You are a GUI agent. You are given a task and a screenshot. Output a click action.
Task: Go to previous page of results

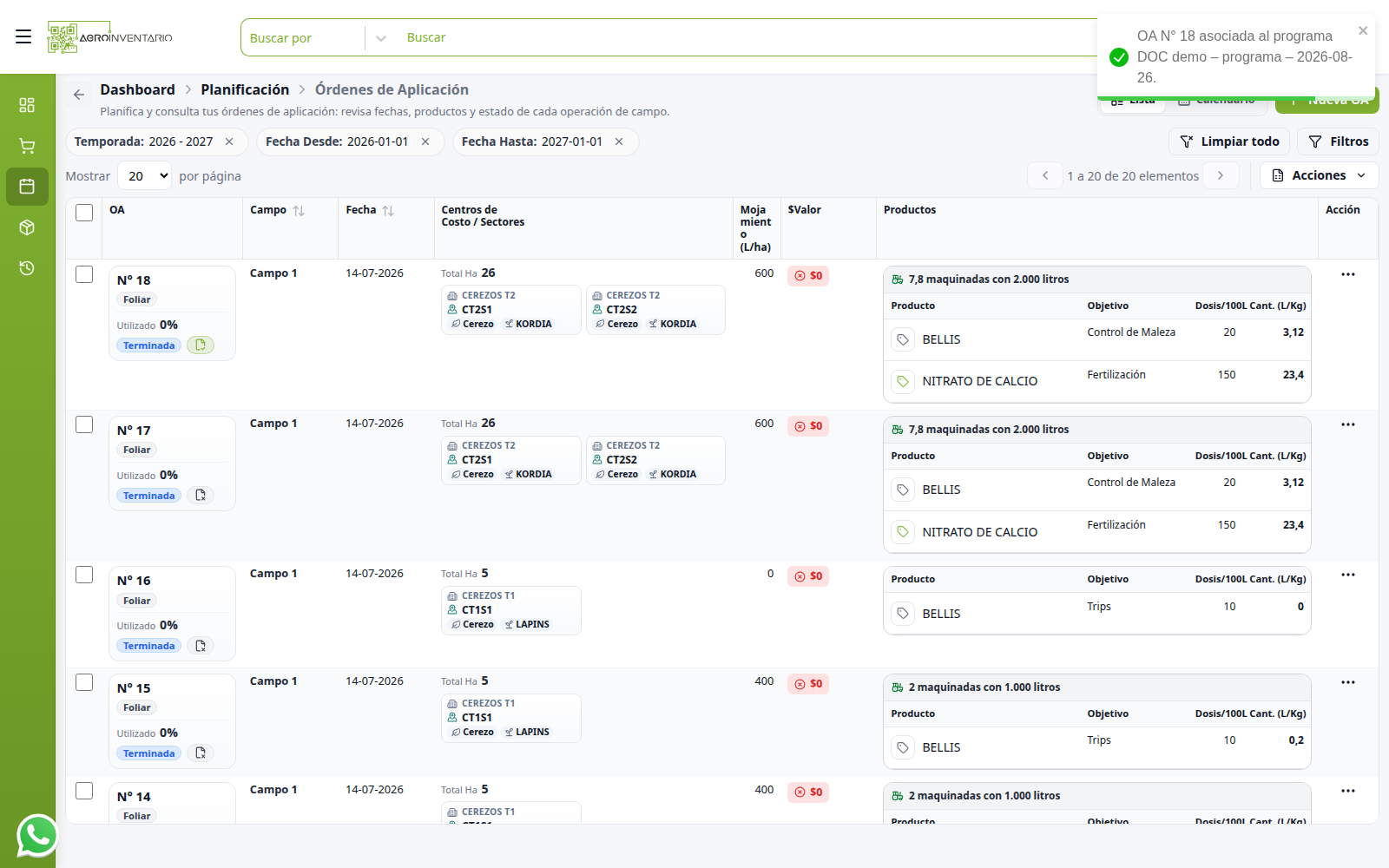[x=1045, y=175]
